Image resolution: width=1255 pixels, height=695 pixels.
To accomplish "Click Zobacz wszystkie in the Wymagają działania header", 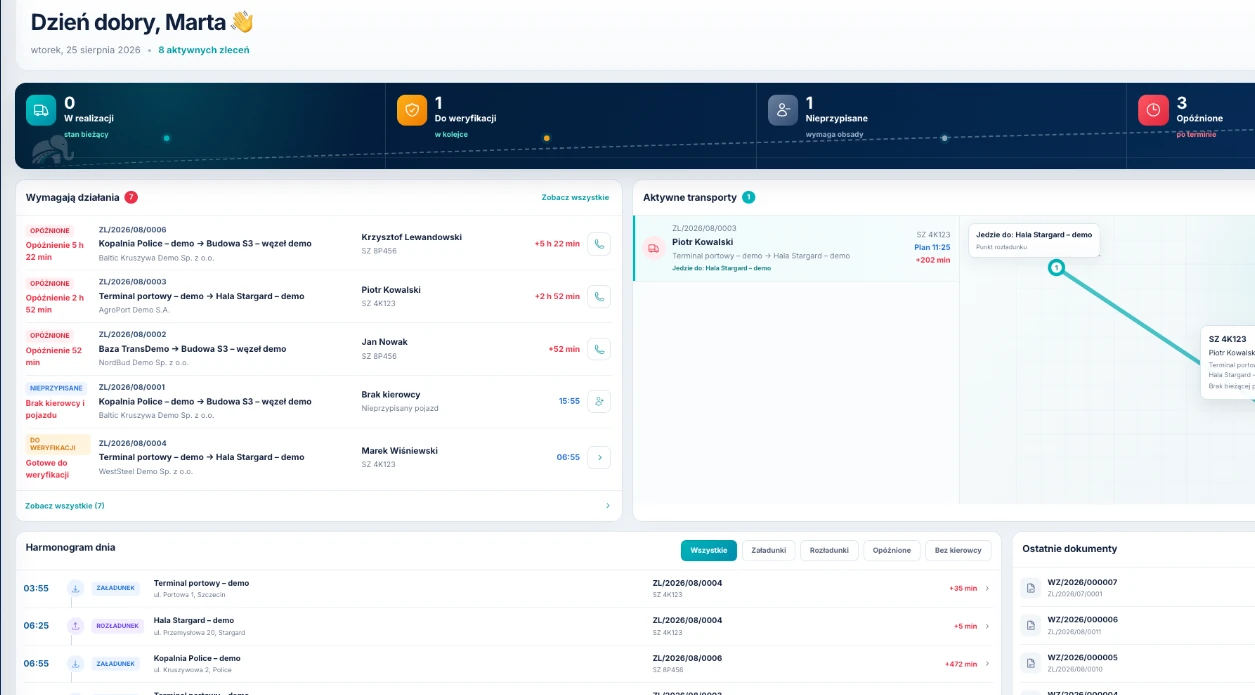I will 575,197.
